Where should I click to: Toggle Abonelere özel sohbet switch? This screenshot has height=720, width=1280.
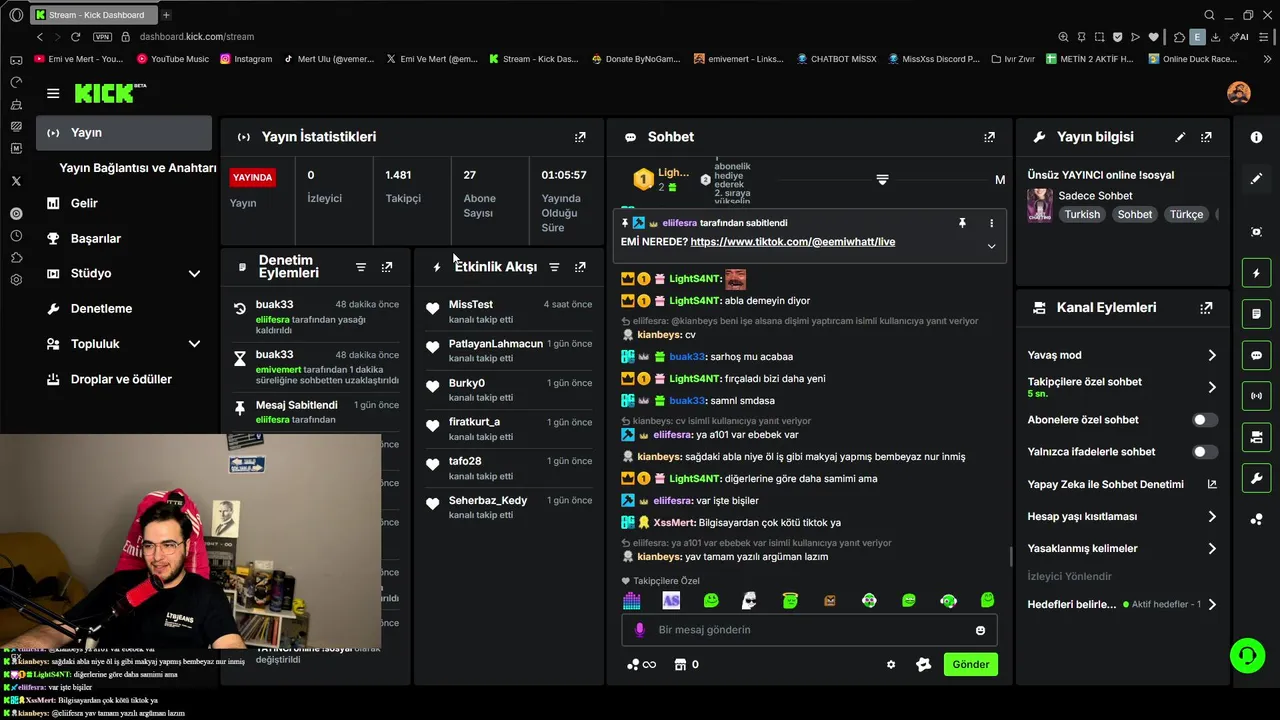click(x=1205, y=420)
